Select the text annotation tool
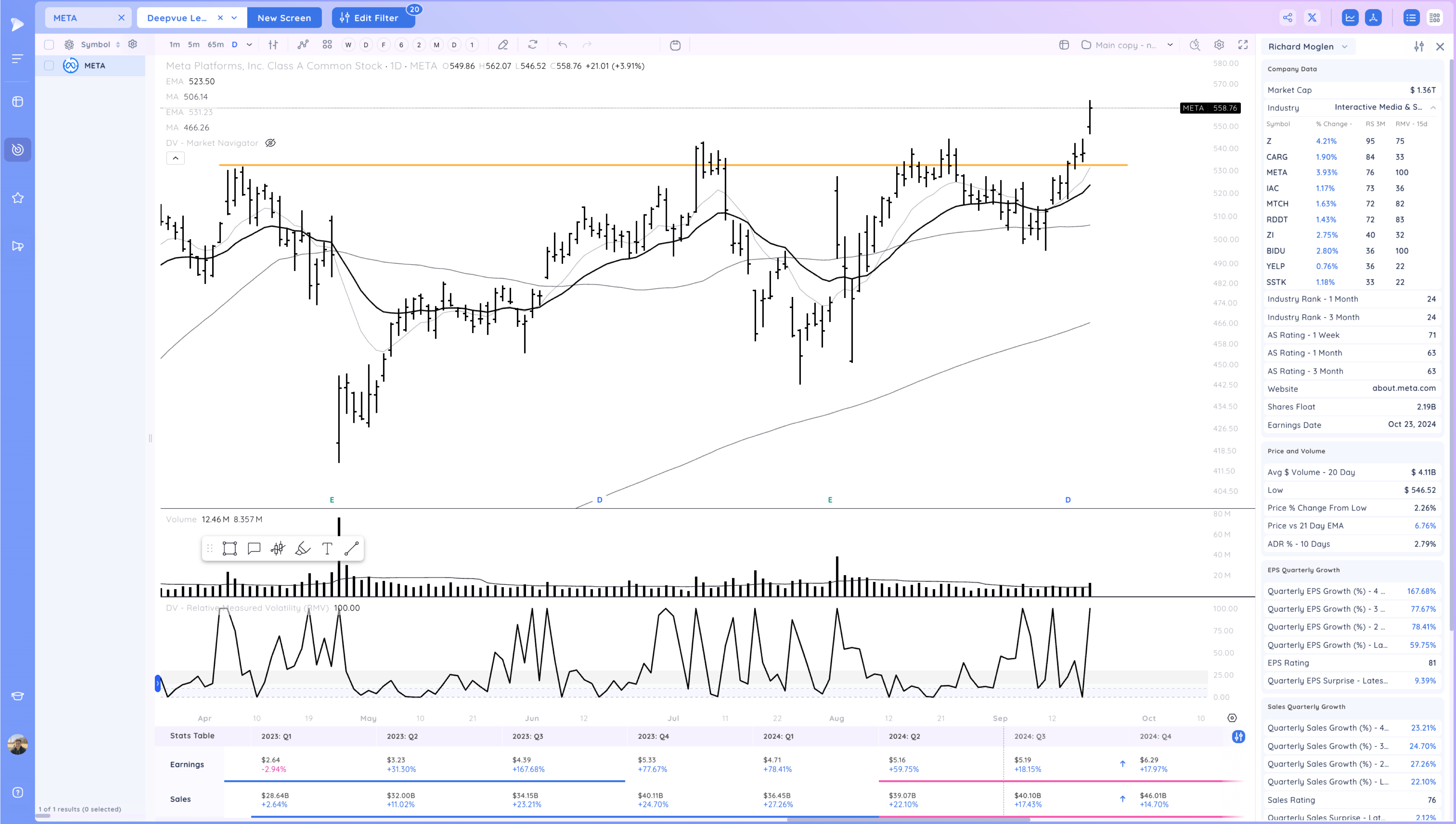This screenshot has width=1456, height=824. pyautogui.click(x=327, y=548)
